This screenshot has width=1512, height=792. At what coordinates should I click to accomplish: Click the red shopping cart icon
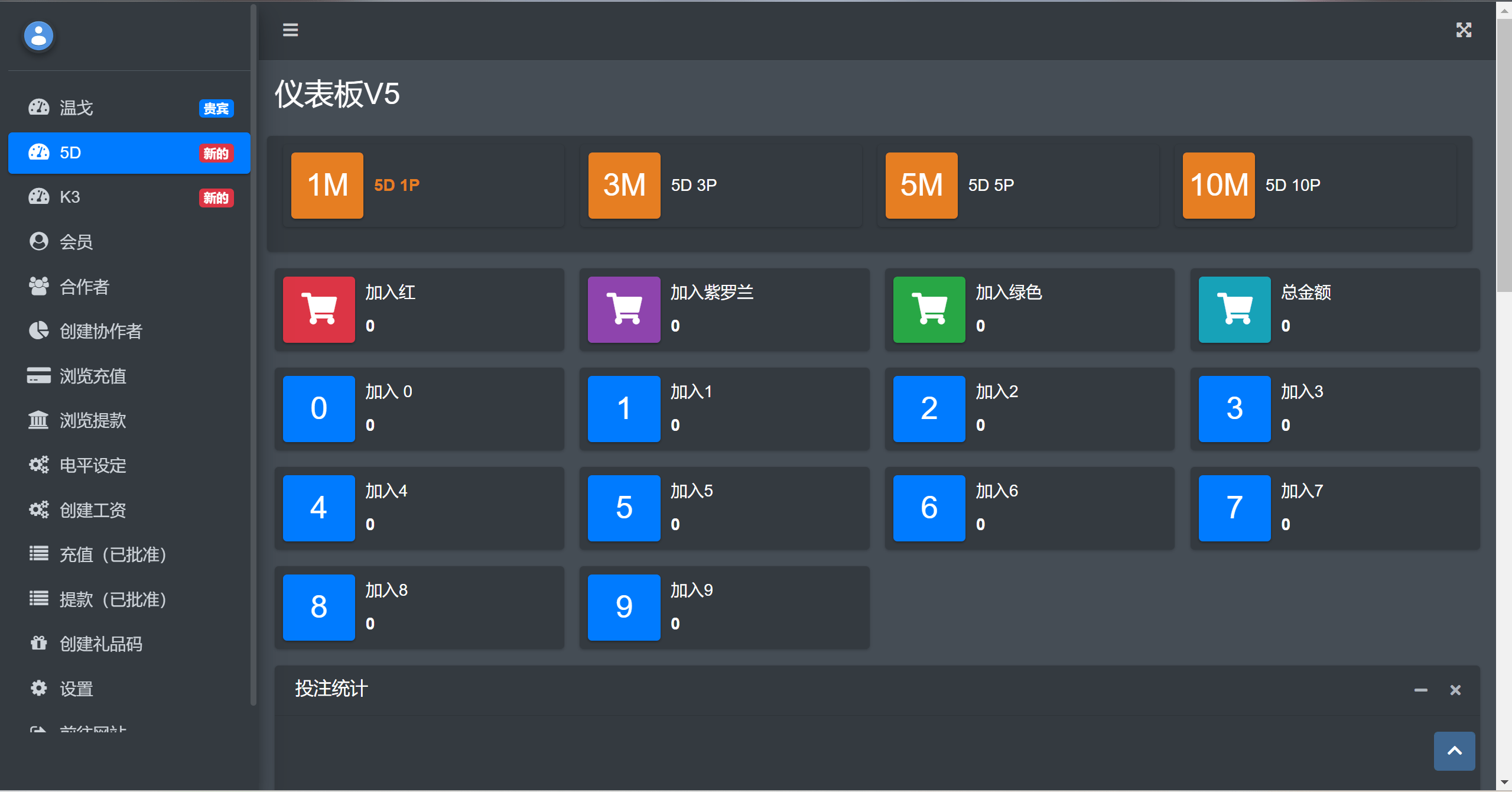point(319,309)
